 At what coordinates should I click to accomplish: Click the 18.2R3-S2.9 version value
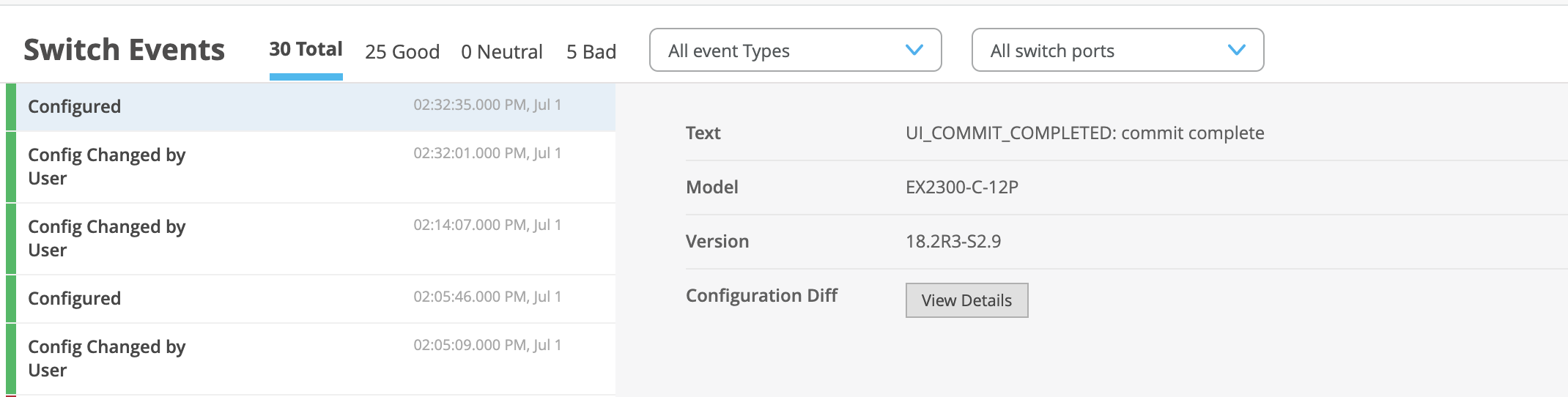pyautogui.click(x=953, y=242)
